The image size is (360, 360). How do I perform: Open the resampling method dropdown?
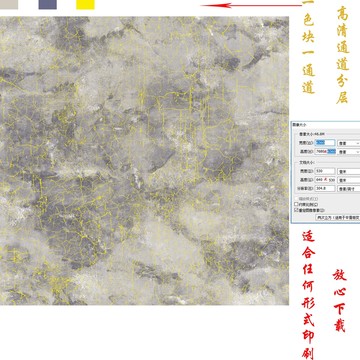(x=337, y=217)
